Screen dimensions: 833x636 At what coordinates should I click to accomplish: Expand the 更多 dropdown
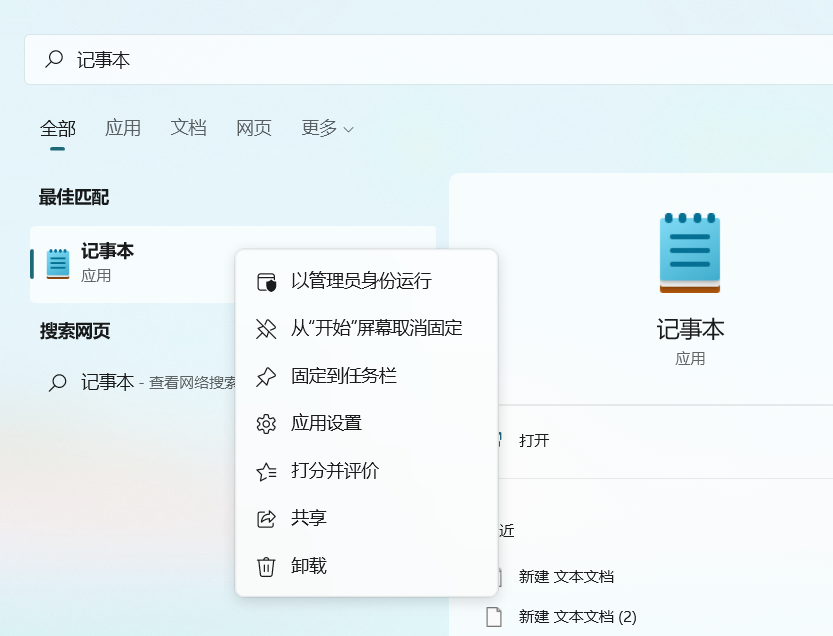[327, 128]
